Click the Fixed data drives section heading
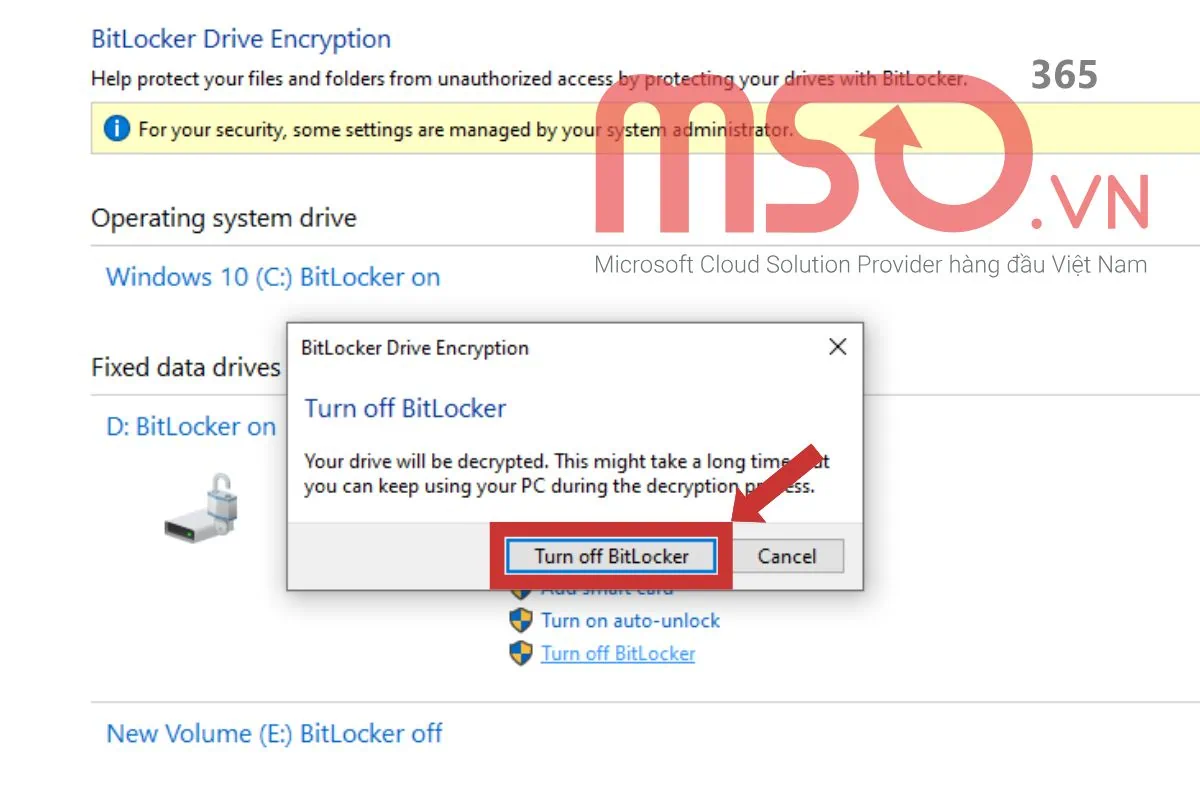Viewport: 1200px width, 800px height. pos(186,367)
